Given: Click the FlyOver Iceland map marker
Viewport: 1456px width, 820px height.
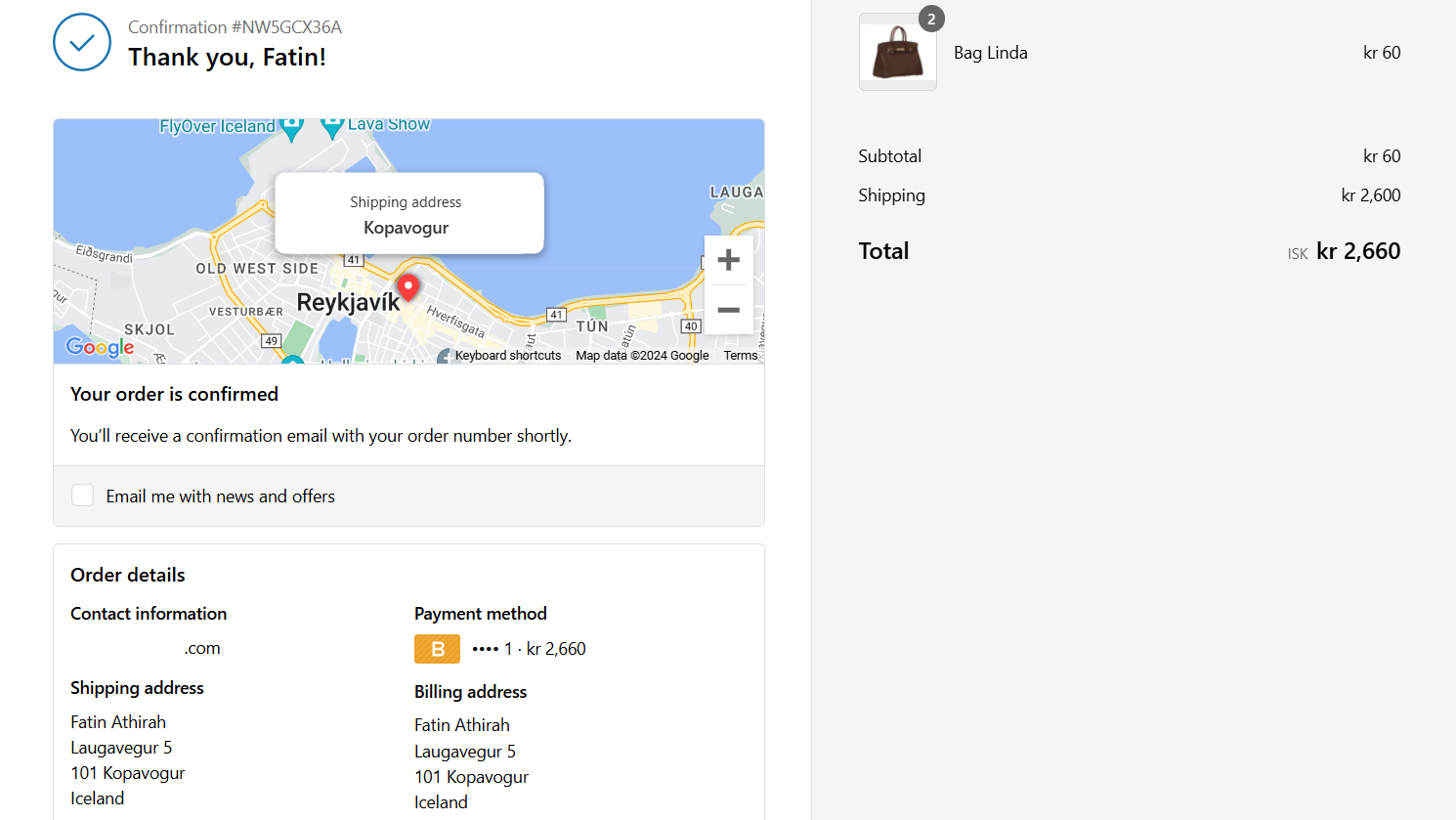Looking at the screenshot, I should tap(291, 127).
